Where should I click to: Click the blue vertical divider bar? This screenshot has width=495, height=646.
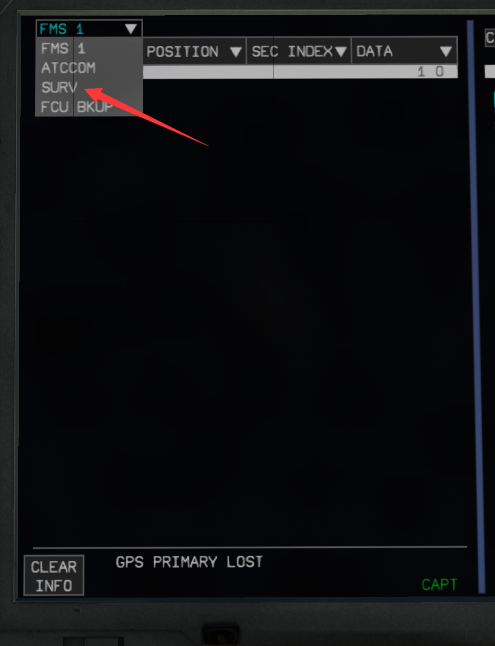click(x=476, y=307)
